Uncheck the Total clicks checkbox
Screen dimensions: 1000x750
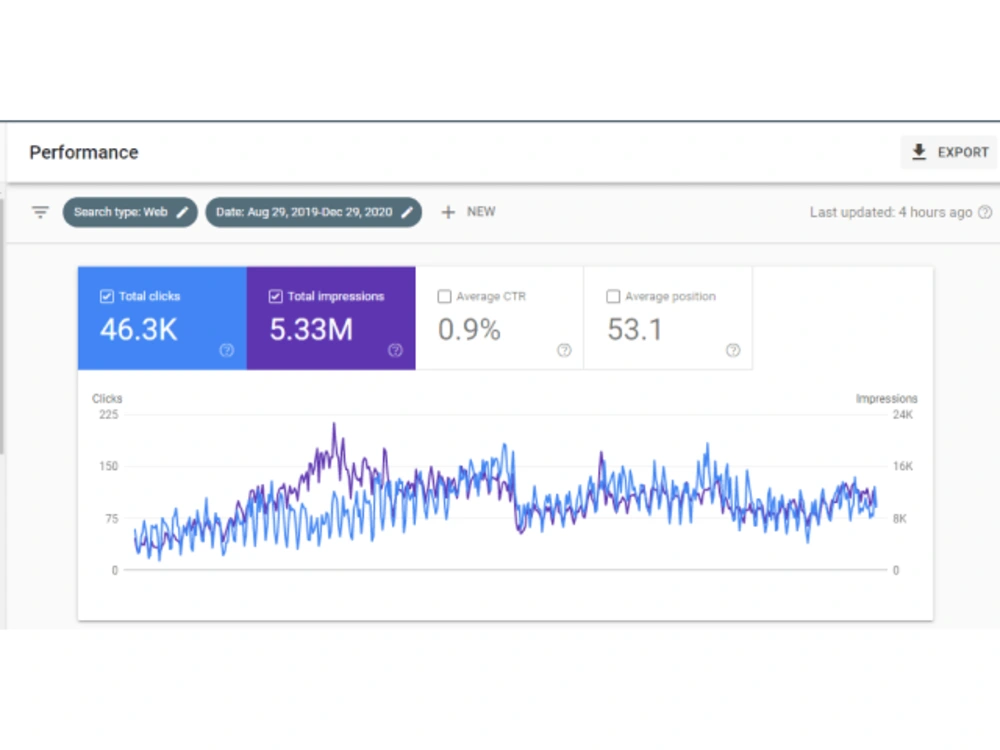pyautogui.click(x=107, y=296)
